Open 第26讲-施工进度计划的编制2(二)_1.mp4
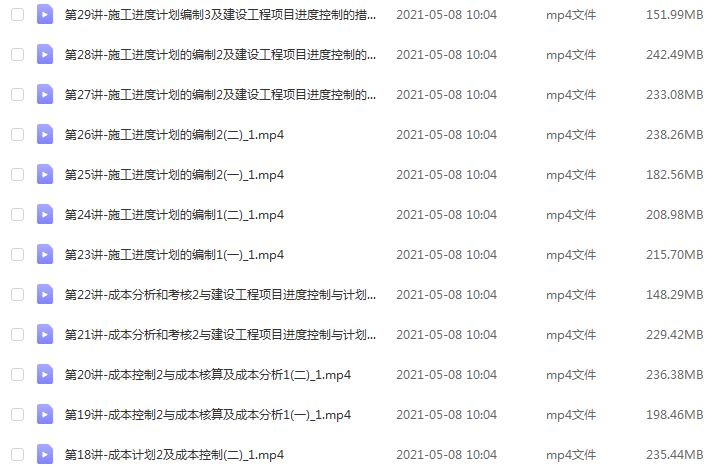 pyautogui.click(x=174, y=135)
